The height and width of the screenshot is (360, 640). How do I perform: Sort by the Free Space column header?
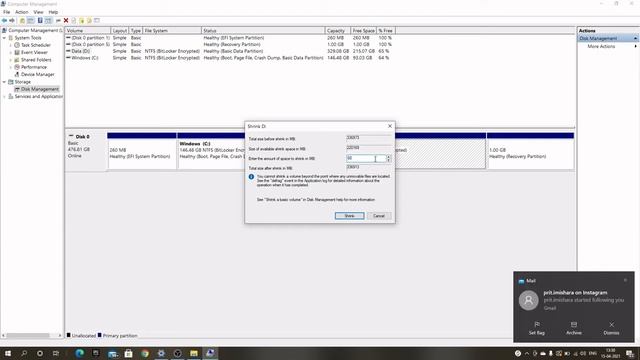363,31
